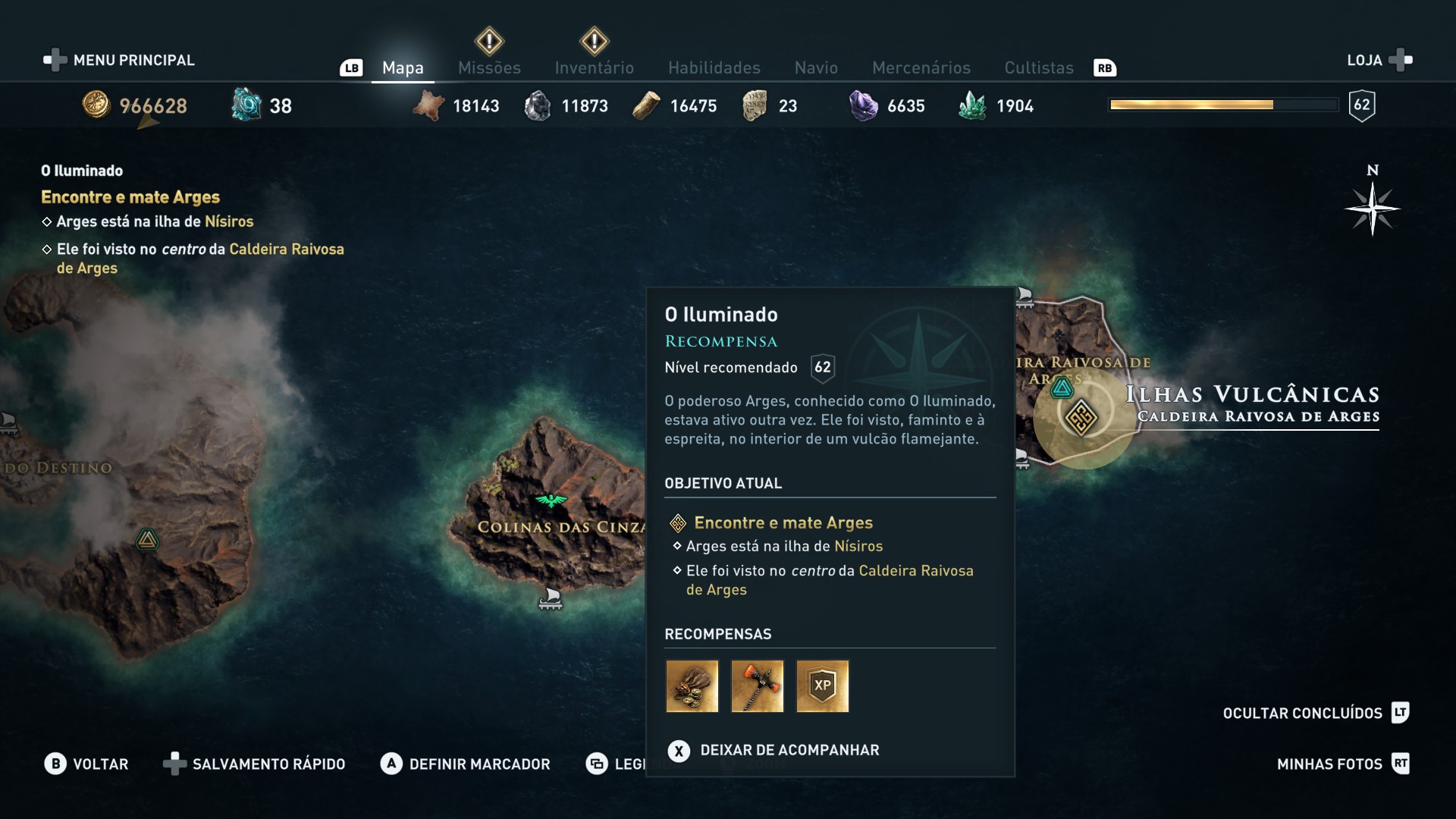
Task: Click the teal triangle marker on Nisyros
Action: coord(1062,389)
